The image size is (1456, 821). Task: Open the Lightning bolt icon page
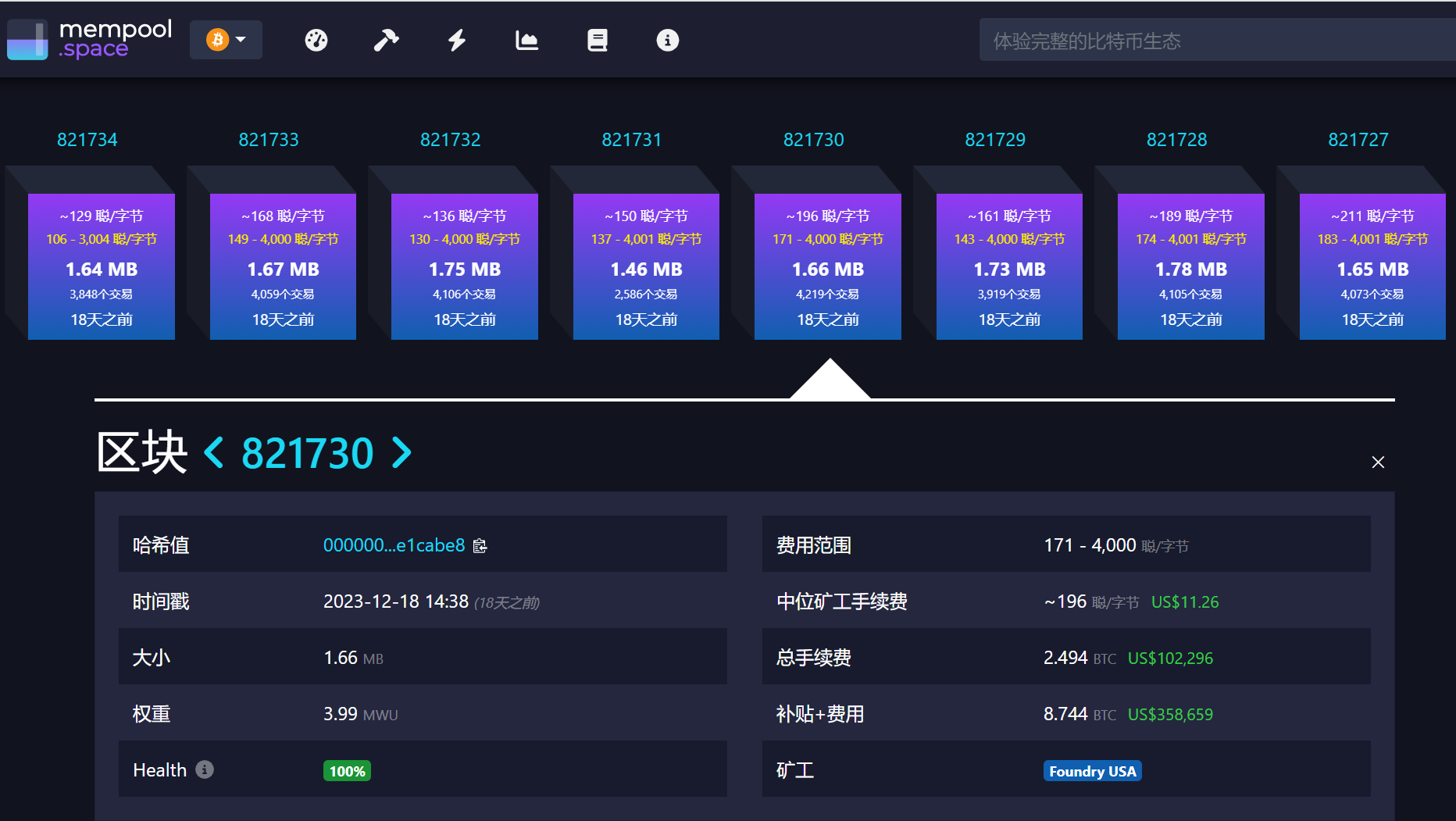tap(457, 40)
